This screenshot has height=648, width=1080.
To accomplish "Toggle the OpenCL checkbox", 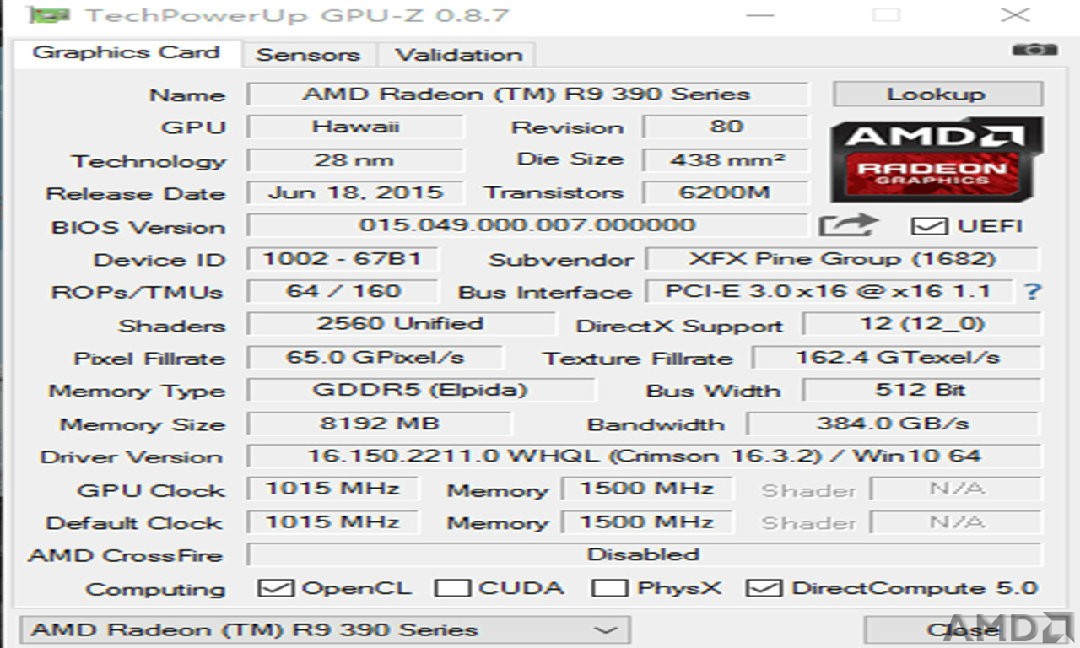I will pos(276,588).
